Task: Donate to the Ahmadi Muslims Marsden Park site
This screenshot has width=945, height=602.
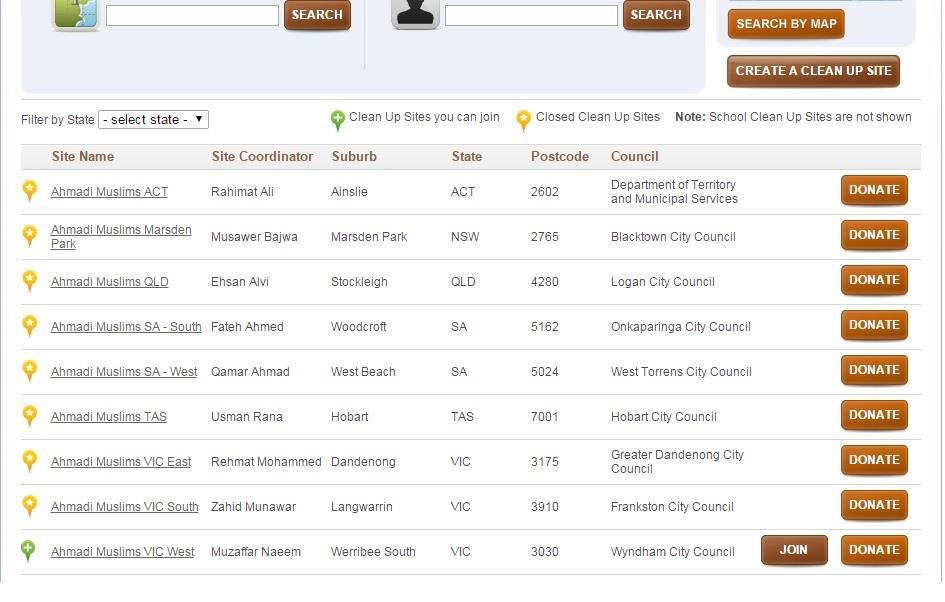Action: tap(873, 235)
